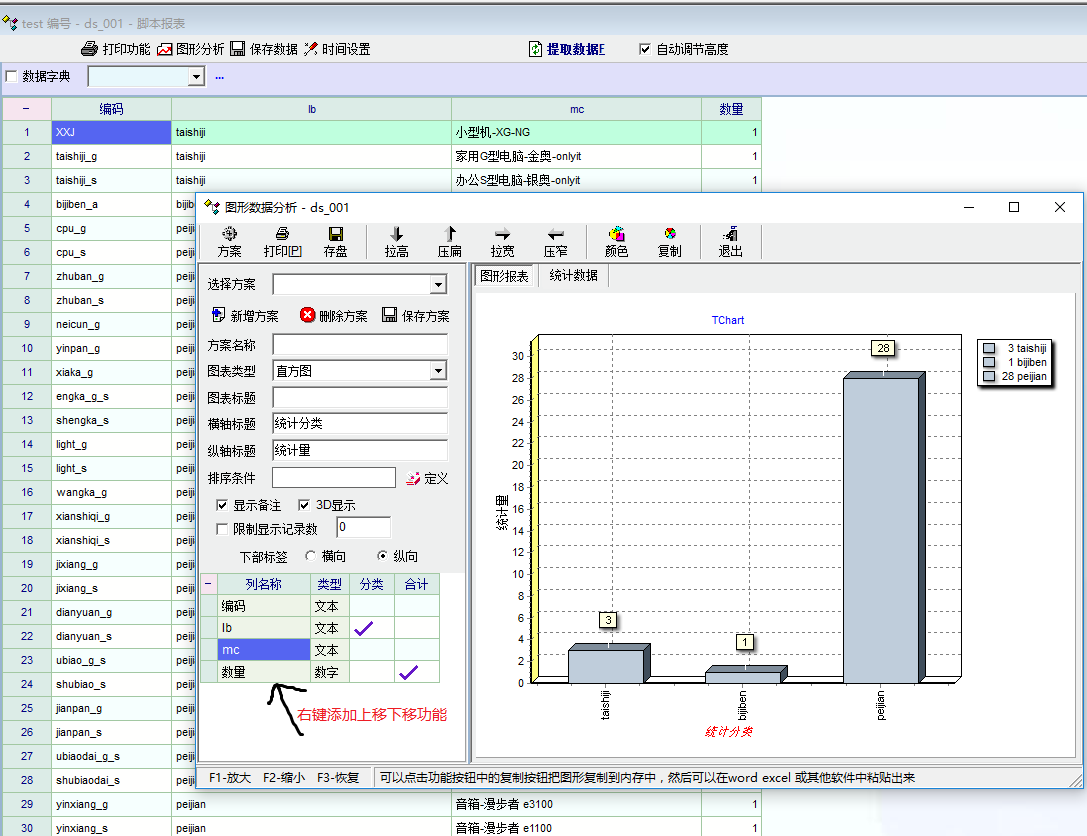Click the 新增方案 button
Image resolution: width=1087 pixels, height=836 pixels.
click(x=245, y=316)
